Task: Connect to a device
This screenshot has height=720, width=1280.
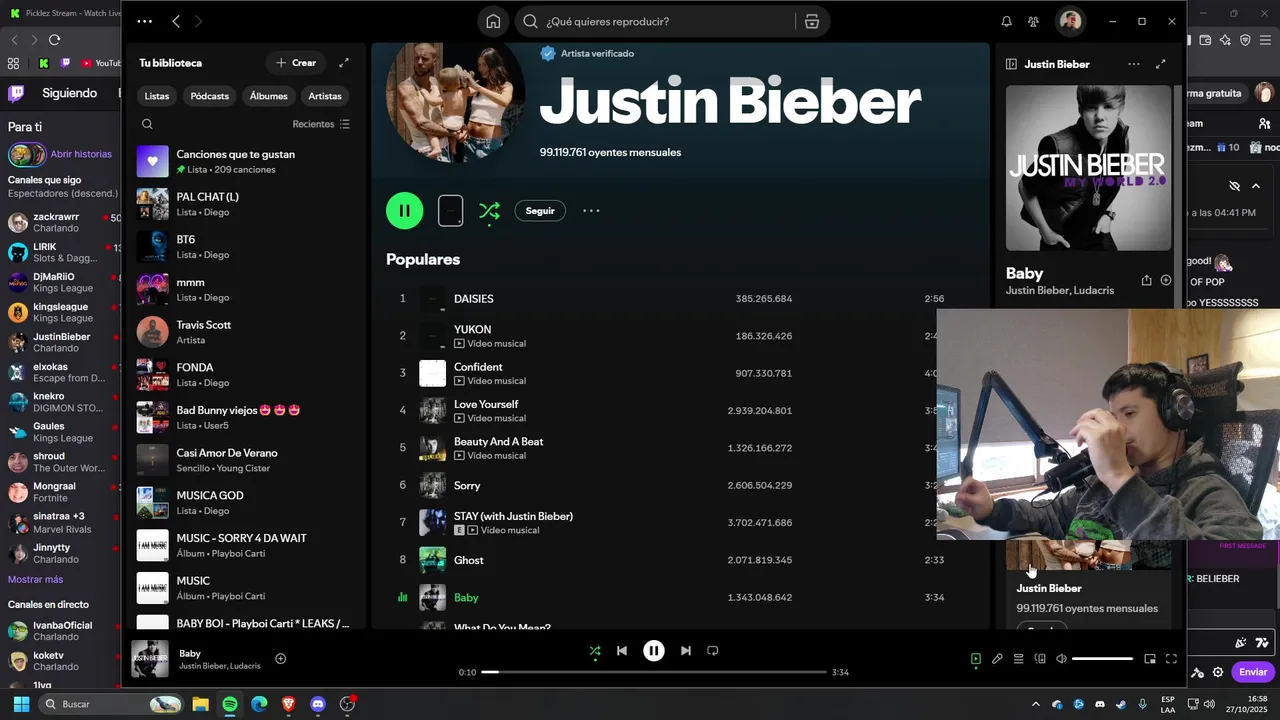Action: click(1040, 659)
